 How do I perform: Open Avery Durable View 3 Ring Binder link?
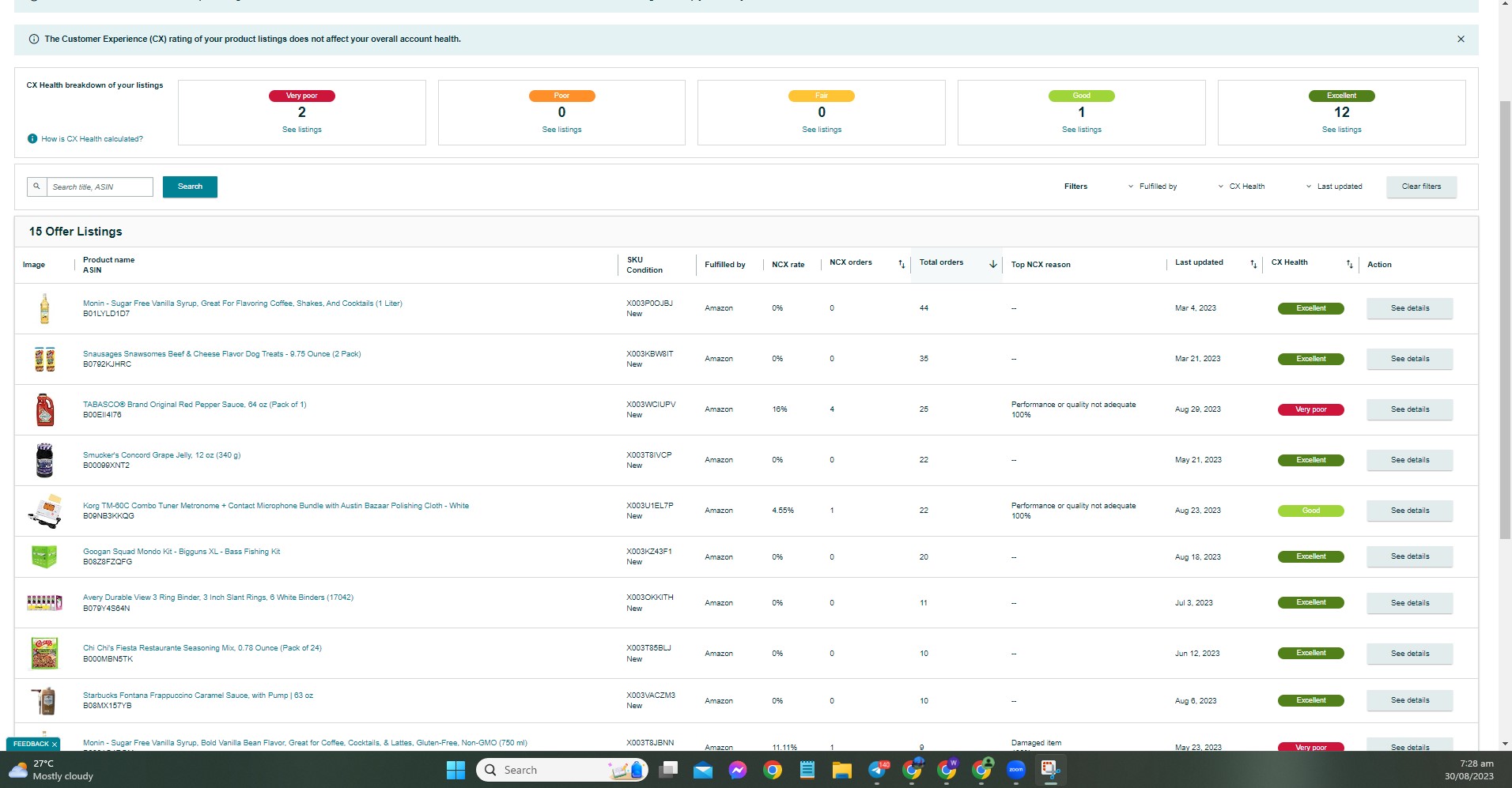coord(218,598)
